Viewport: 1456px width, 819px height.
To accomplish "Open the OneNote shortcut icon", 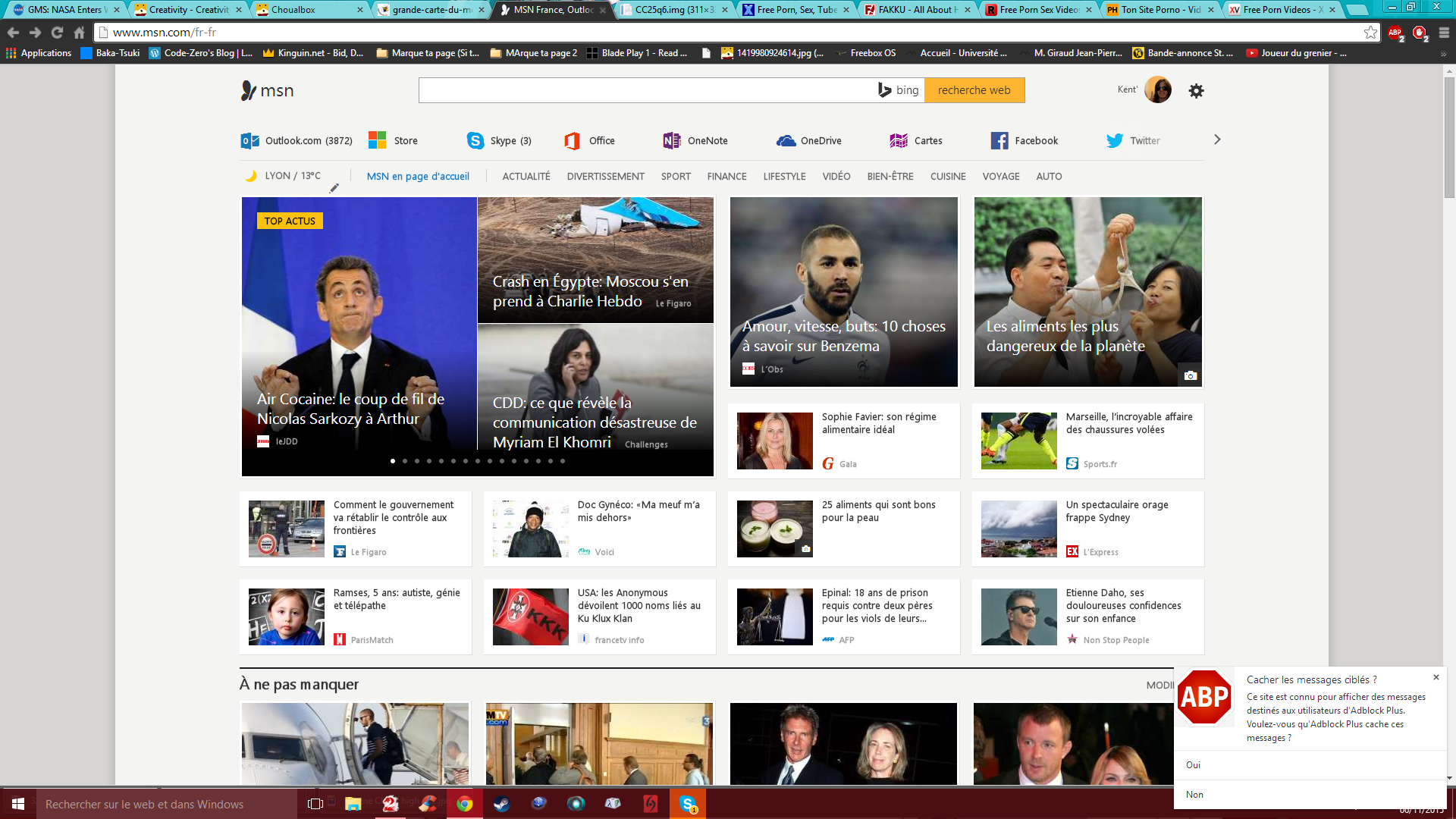I will click(x=671, y=141).
